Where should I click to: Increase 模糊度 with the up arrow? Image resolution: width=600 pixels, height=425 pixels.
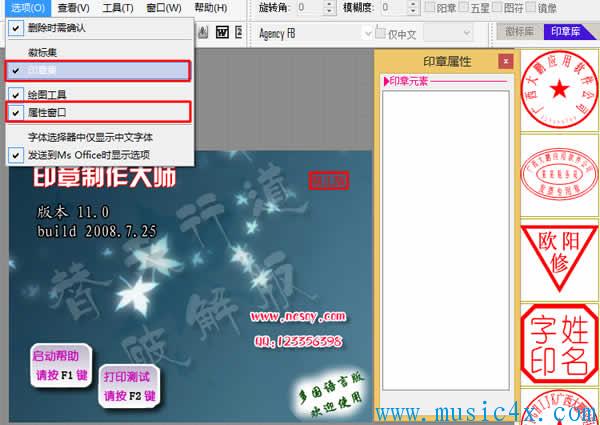click(x=412, y=4)
